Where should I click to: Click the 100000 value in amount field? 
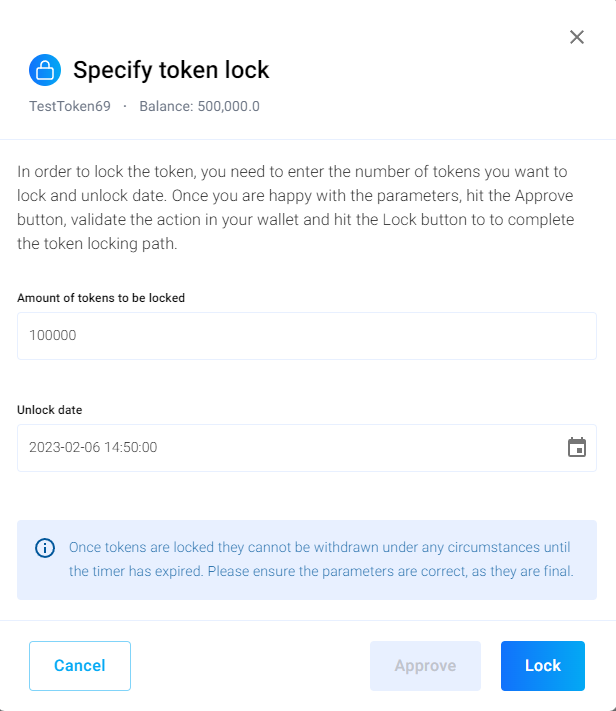click(53, 336)
